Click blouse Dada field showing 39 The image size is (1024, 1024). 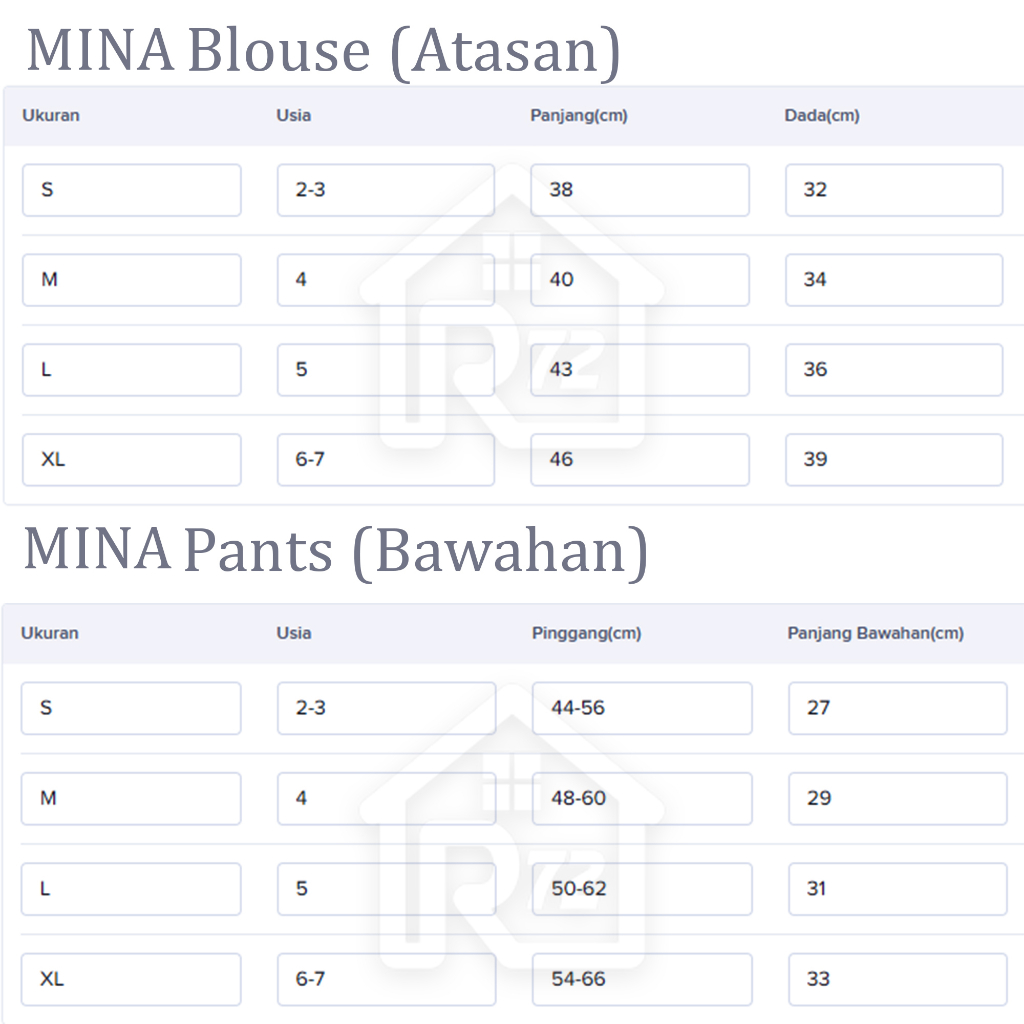[x=893, y=460]
